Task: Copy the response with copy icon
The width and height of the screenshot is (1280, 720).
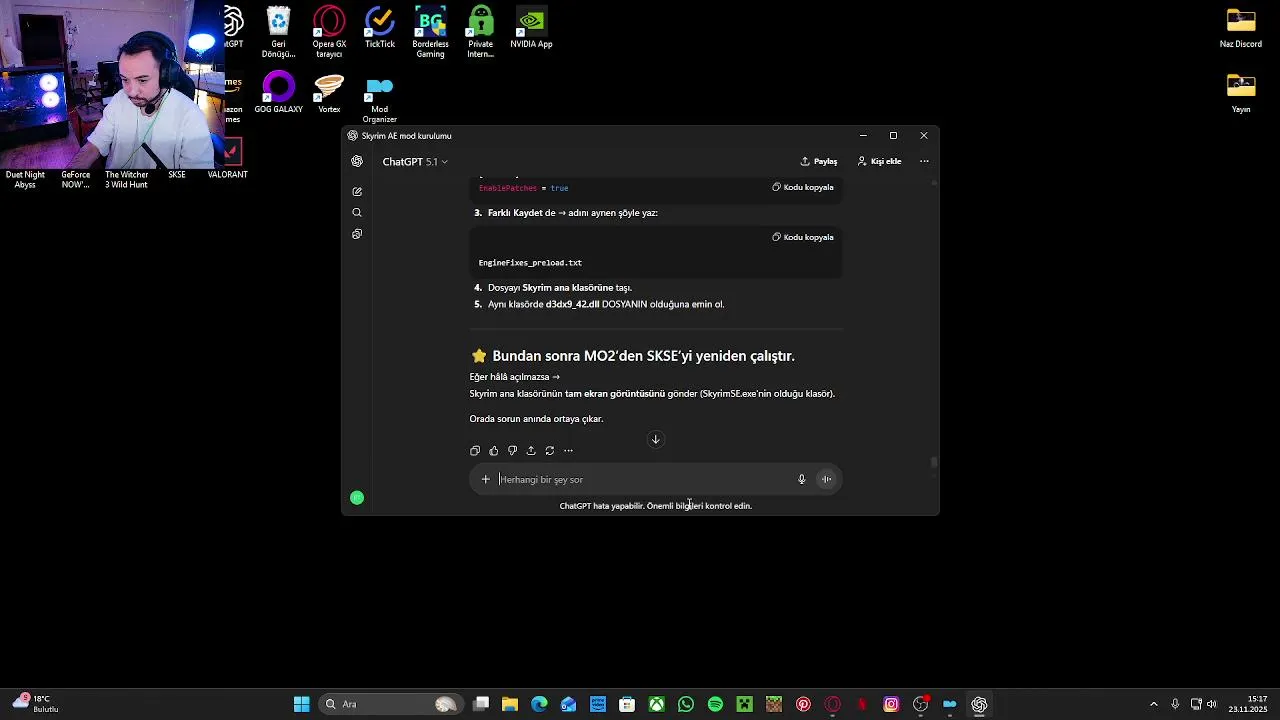Action: tap(475, 451)
